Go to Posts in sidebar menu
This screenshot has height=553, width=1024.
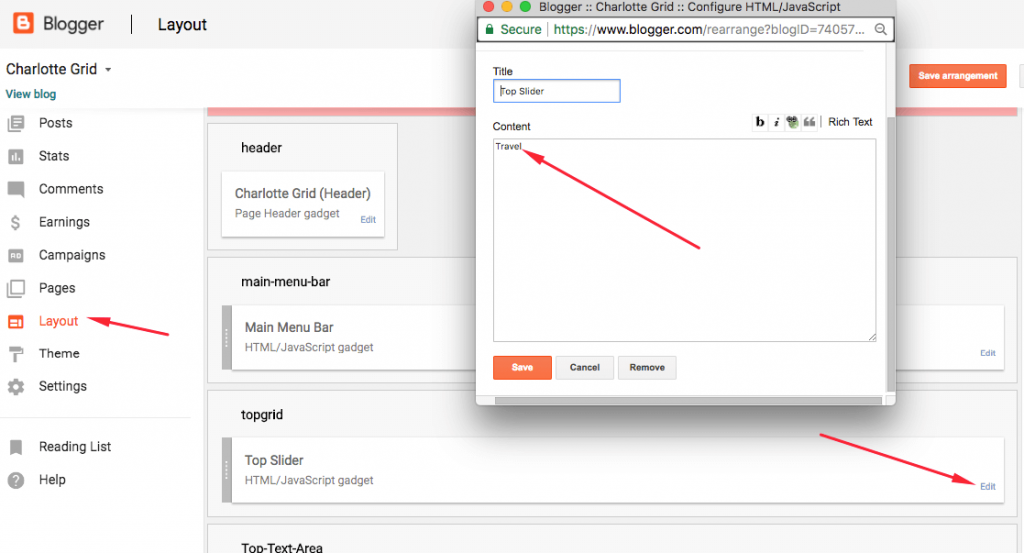pos(56,123)
